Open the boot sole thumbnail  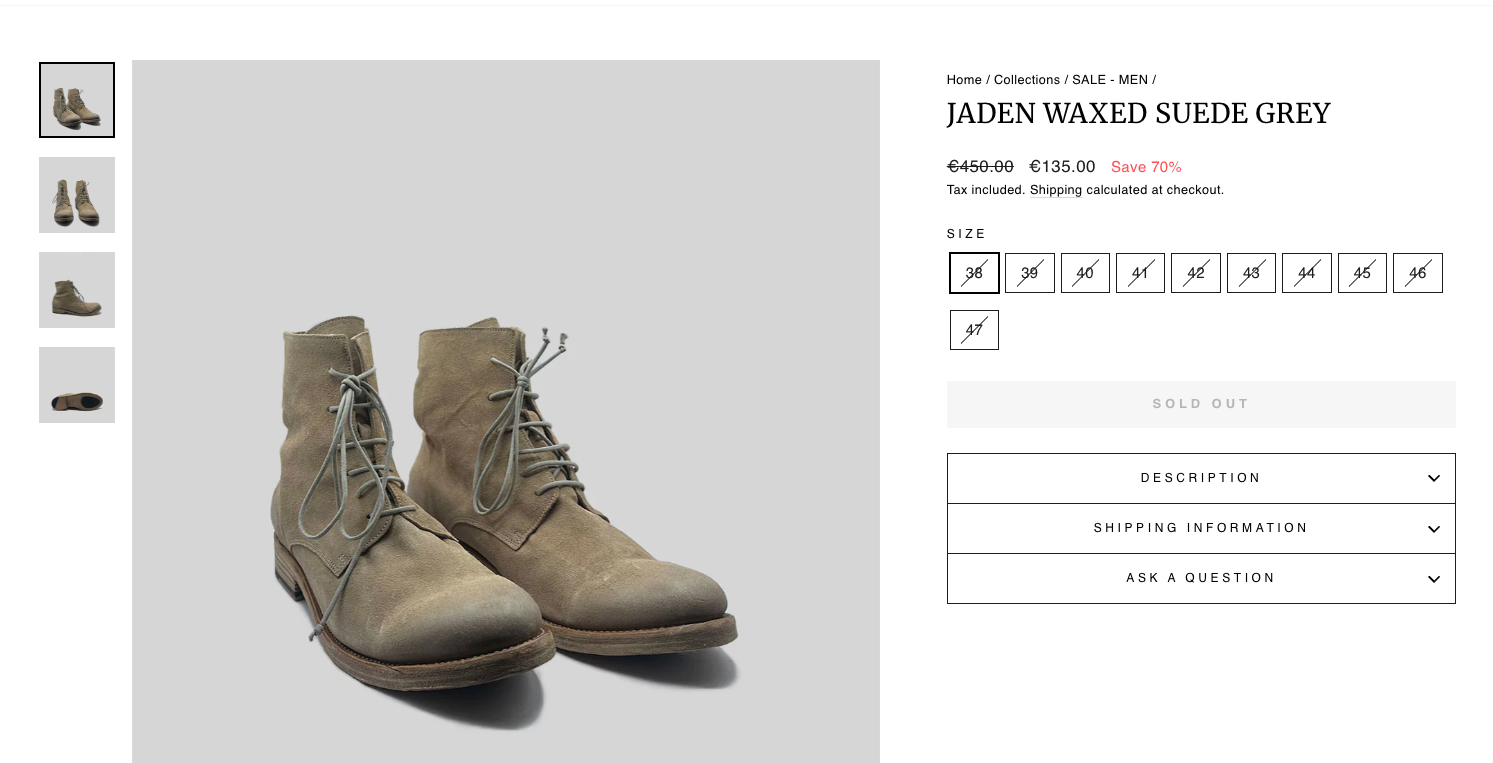(x=77, y=385)
